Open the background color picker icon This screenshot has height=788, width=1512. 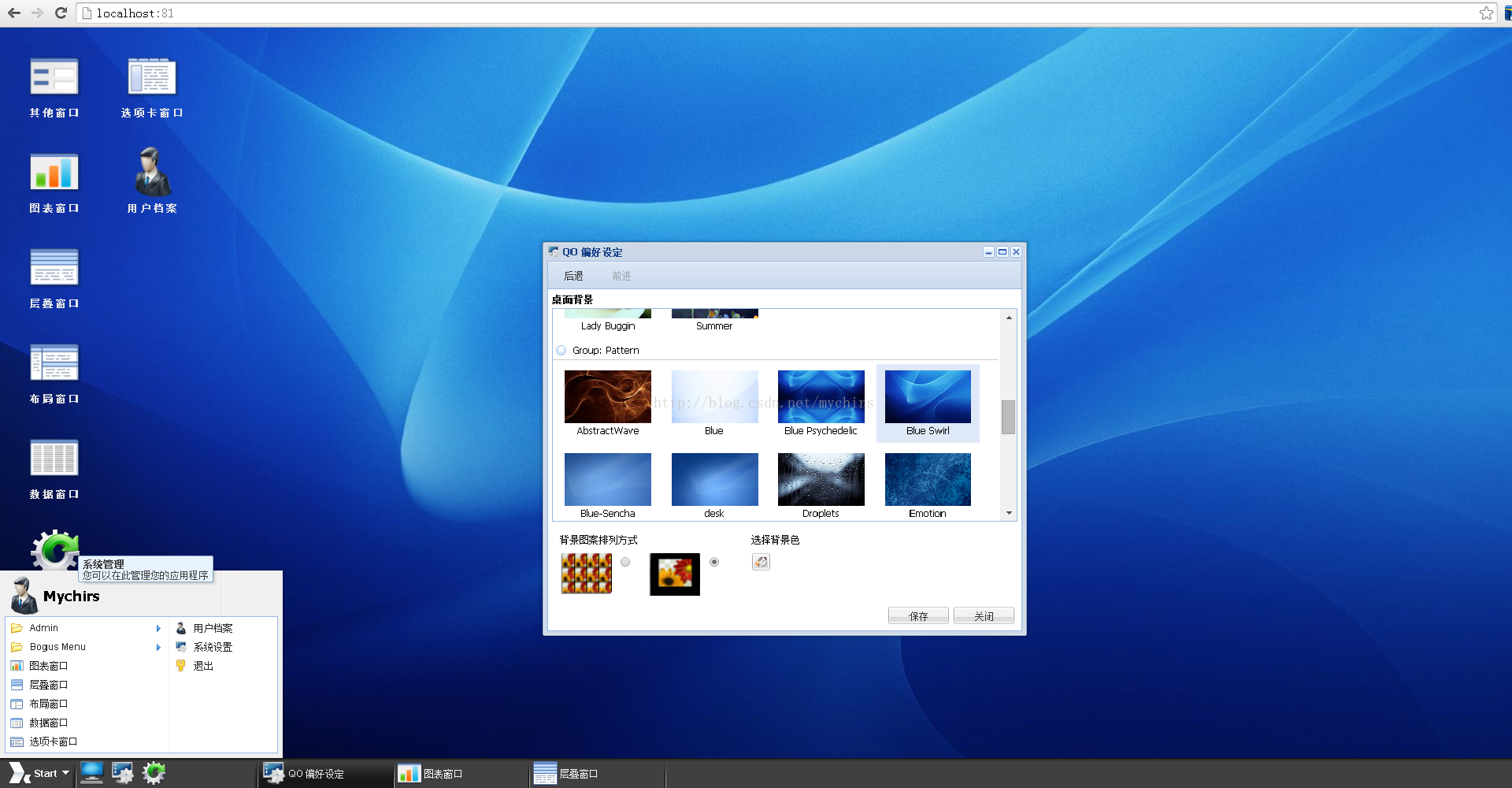click(x=761, y=562)
